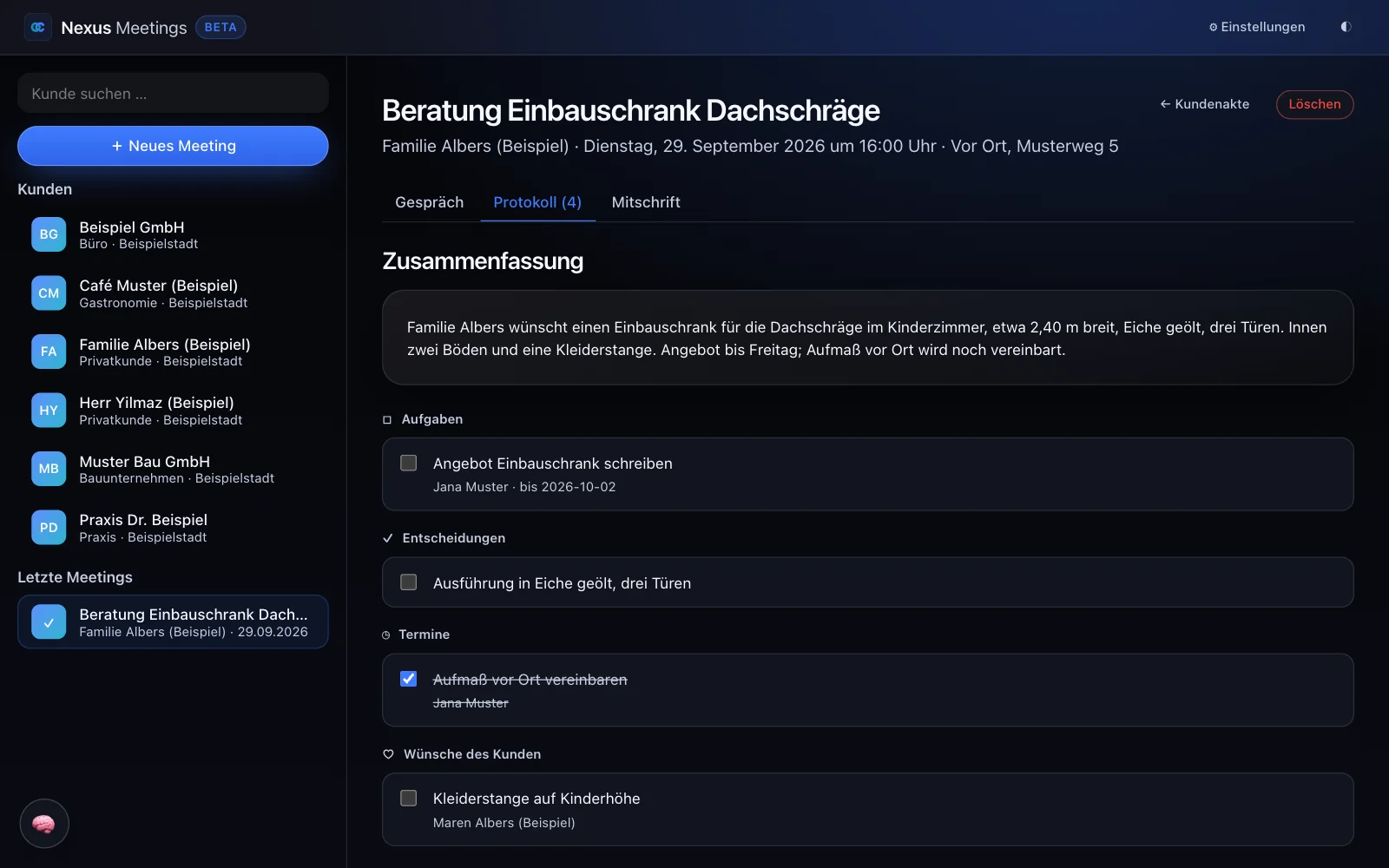
Task: Check 'Angebot Einbauschrank schreiben' task
Action: coord(408,464)
